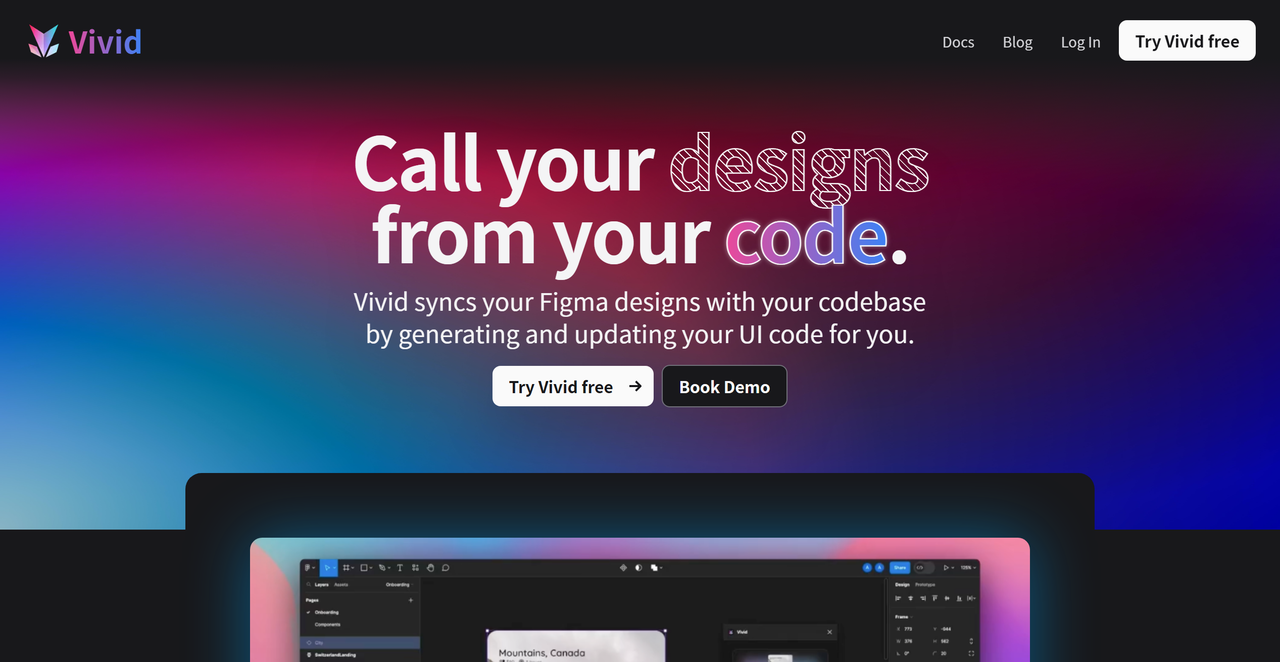This screenshot has height=662, width=1280.
Task: Select the Pen tool in Figma preview
Action: 384,567
